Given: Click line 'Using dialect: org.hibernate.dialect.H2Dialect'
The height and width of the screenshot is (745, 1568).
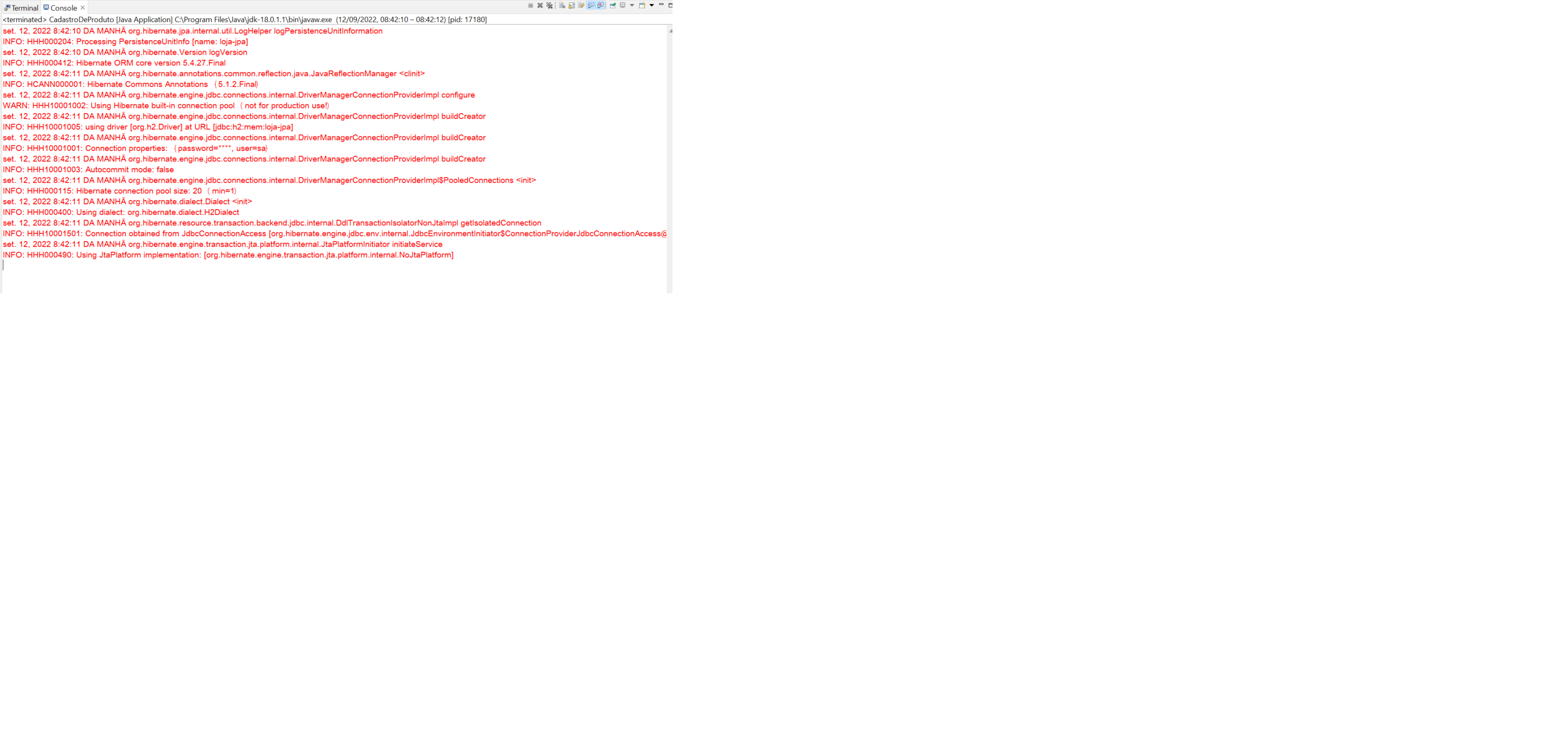Looking at the screenshot, I should tap(121, 212).
